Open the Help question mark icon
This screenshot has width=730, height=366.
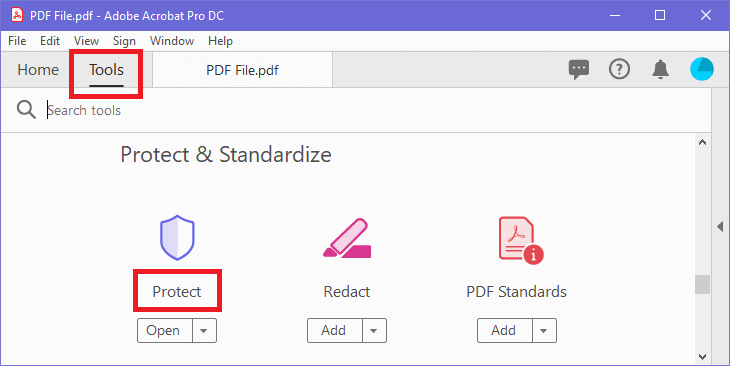point(619,69)
